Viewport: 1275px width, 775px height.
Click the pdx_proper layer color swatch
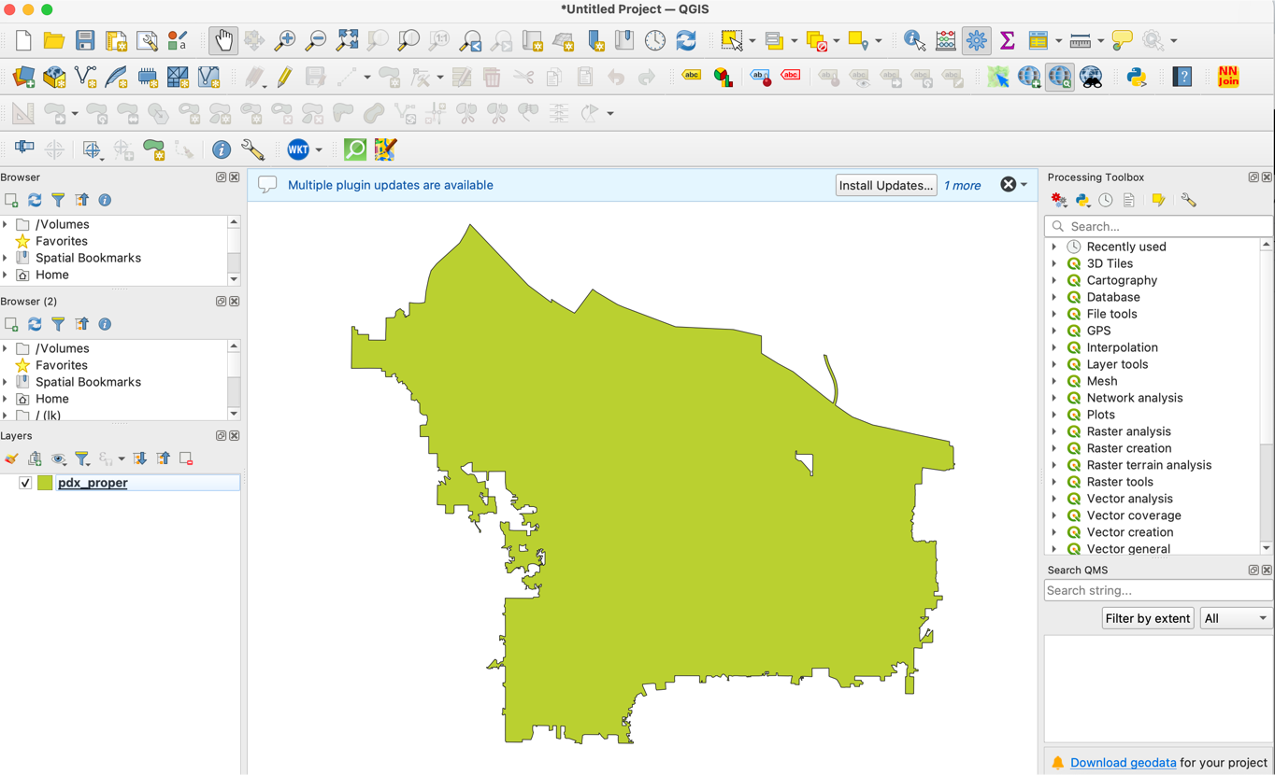pos(45,483)
